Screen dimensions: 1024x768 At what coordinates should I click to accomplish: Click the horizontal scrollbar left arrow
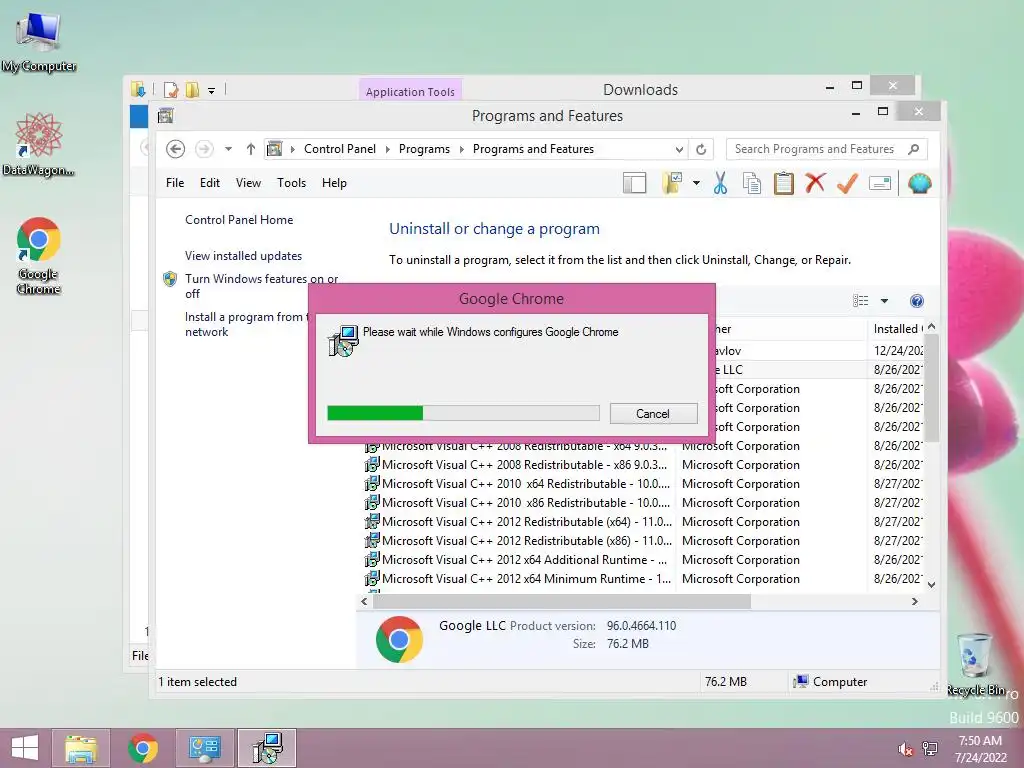(364, 601)
